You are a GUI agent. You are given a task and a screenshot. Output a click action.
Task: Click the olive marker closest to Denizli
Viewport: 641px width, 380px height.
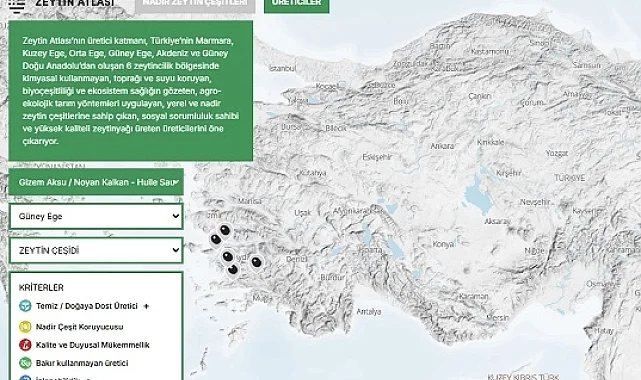[256, 262]
